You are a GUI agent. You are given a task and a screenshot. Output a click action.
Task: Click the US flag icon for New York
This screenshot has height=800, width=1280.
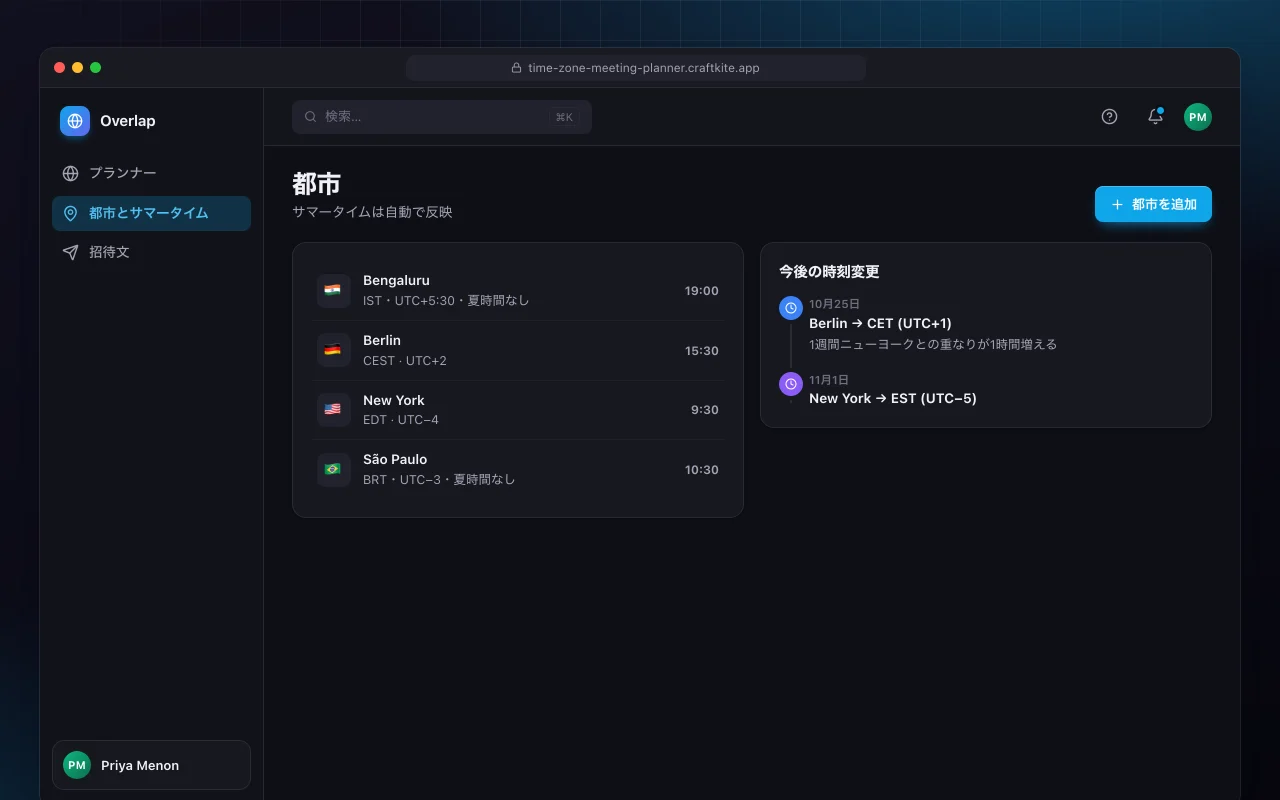(333, 410)
